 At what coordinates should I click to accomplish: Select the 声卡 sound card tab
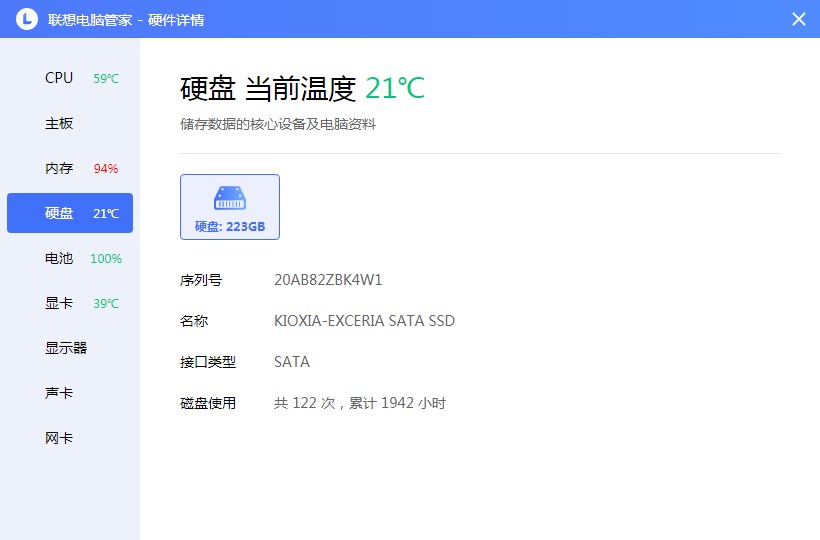coord(70,393)
